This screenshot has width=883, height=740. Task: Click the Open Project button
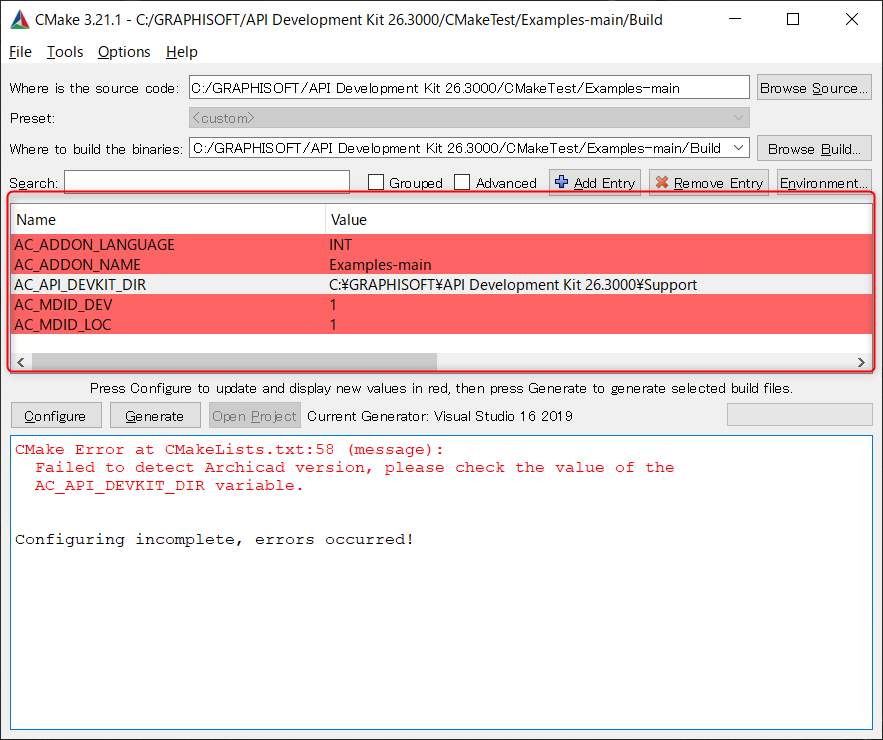tap(255, 416)
